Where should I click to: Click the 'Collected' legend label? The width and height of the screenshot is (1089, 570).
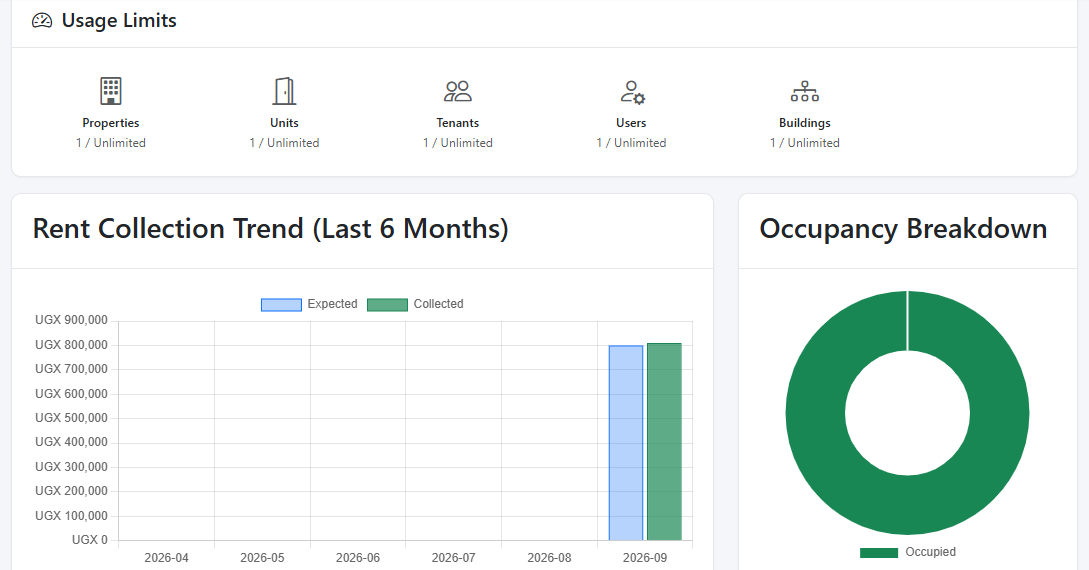click(438, 304)
